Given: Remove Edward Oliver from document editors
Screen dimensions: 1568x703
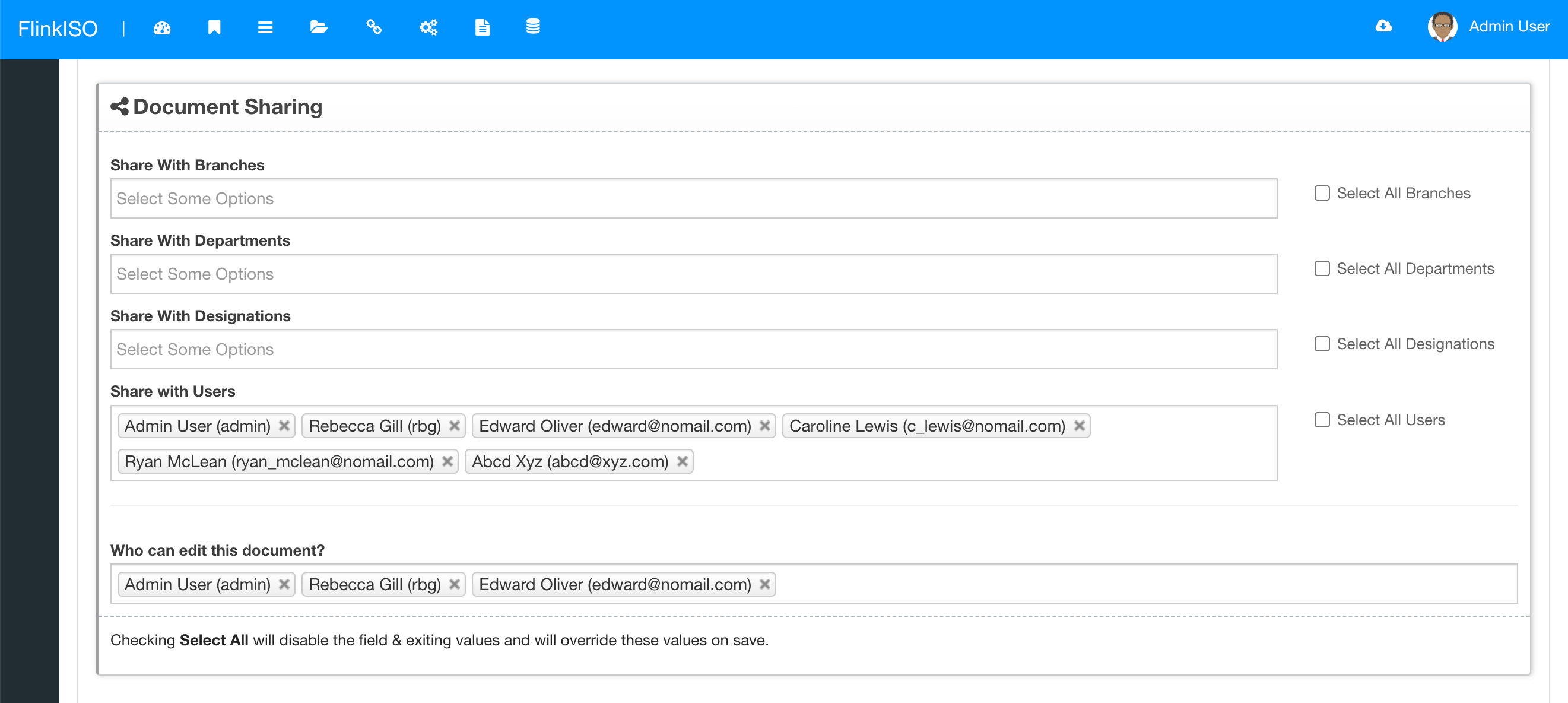Looking at the screenshot, I should tap(764, 584).
